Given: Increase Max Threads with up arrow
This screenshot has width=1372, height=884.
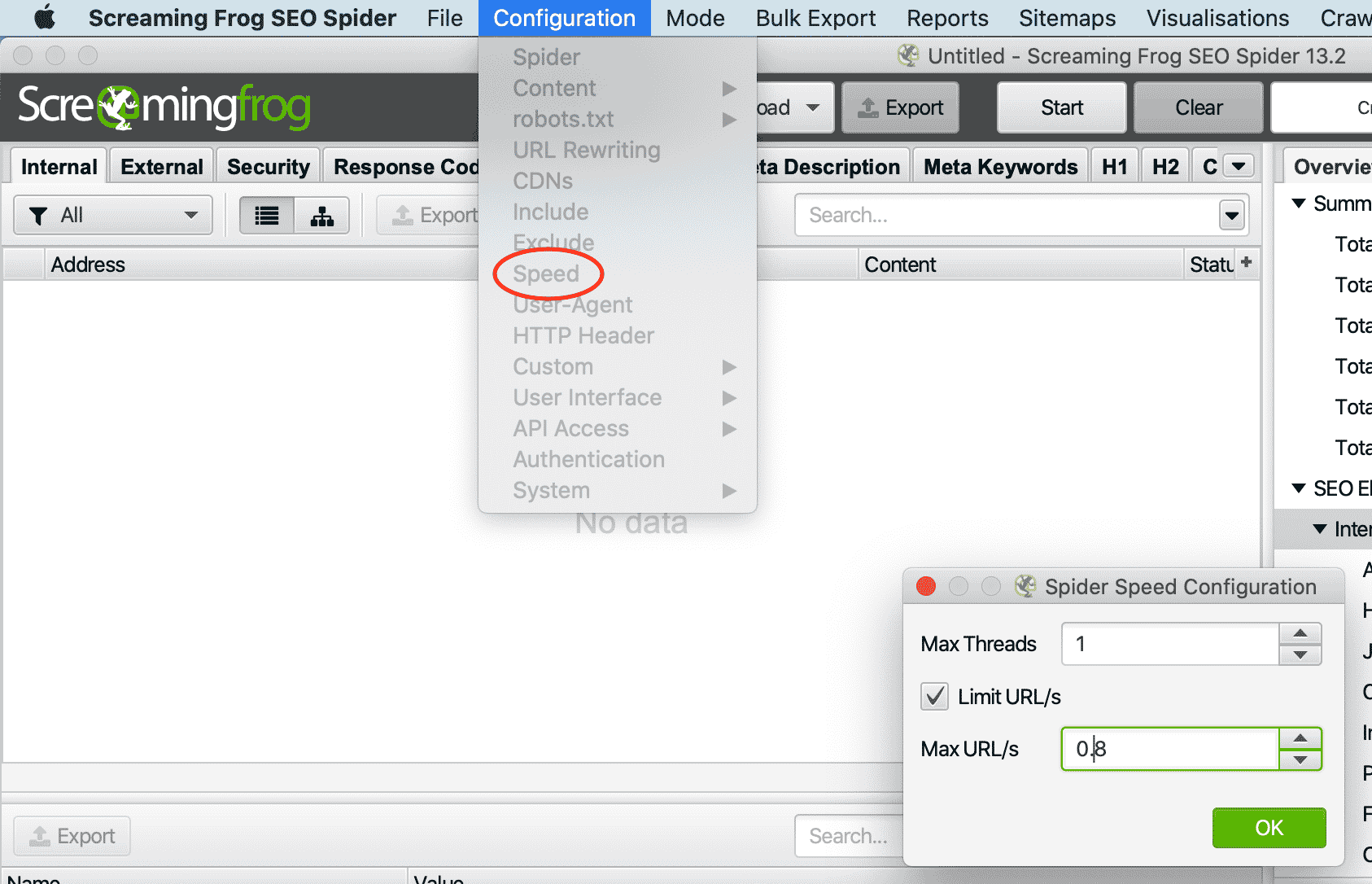Looking at the screenshot, I should pyautogui.click(x=1300, y=633).
